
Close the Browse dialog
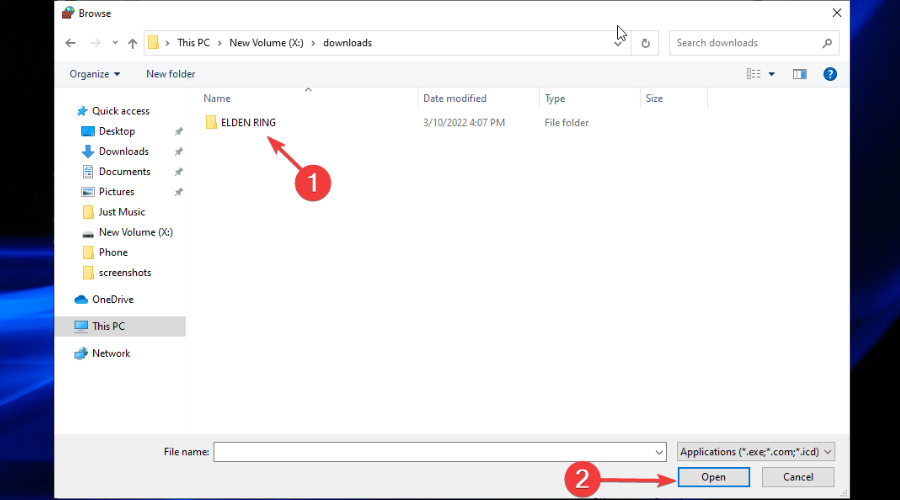(x=837, y=13)
